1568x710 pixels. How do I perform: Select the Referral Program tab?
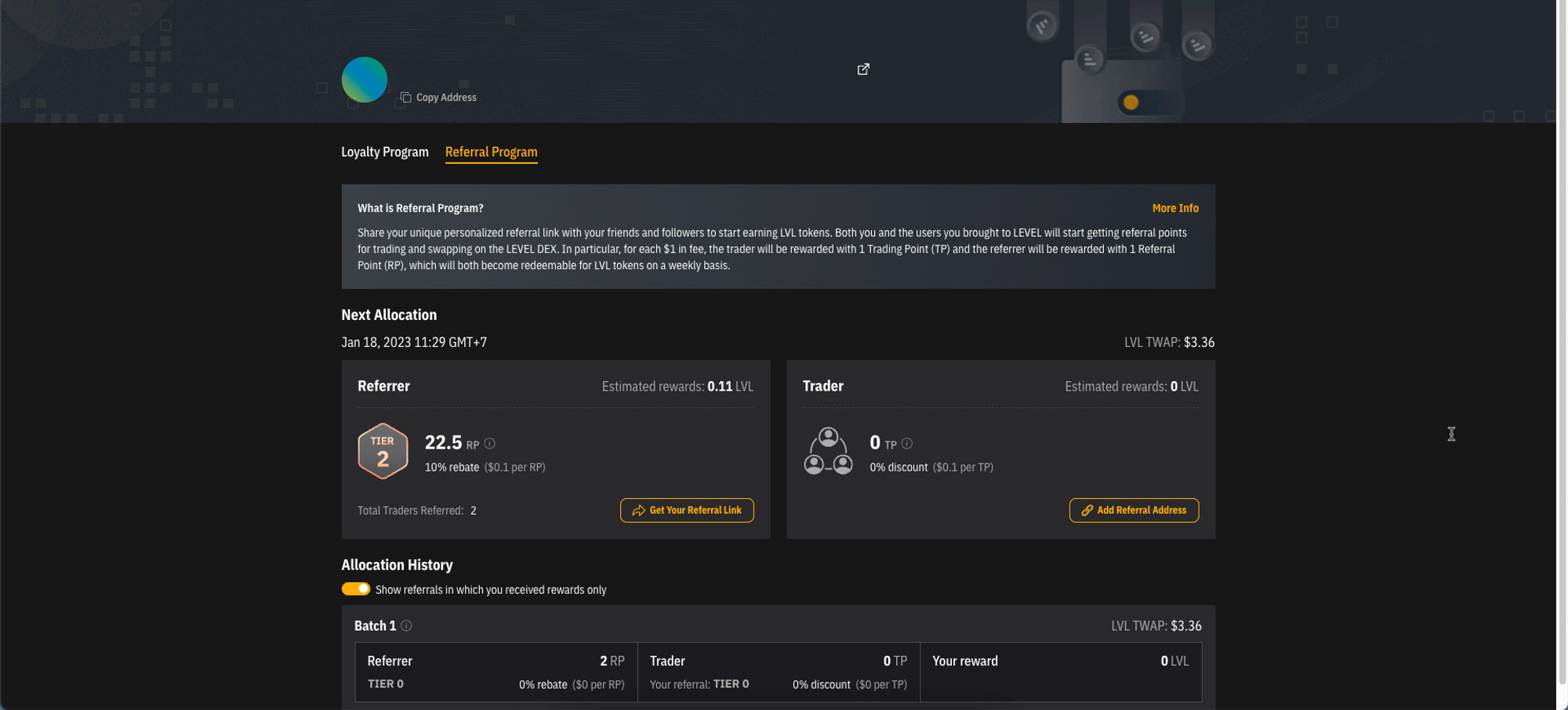pos(491,152)
